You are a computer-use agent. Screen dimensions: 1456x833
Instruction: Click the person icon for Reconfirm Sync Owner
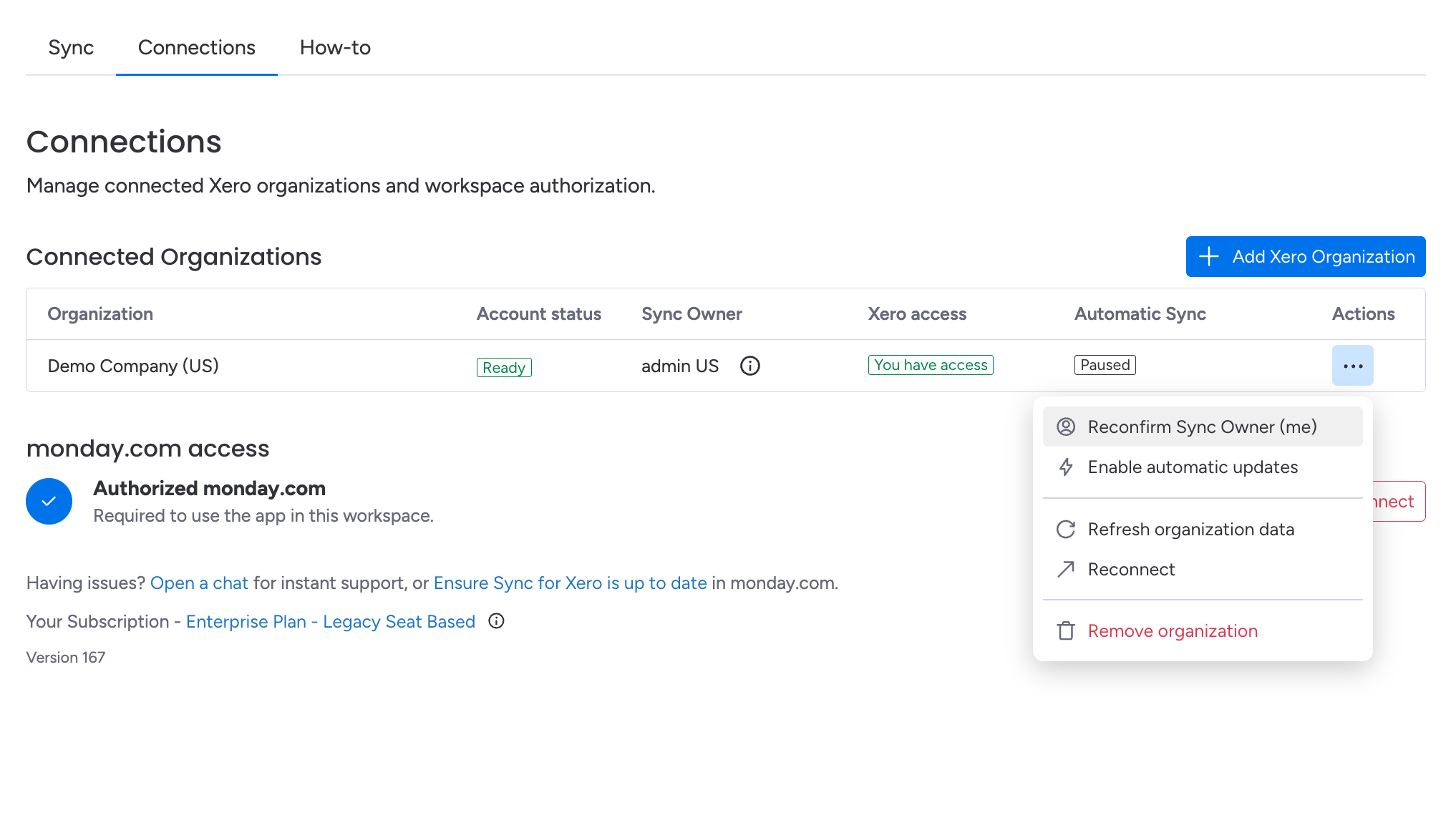(1066, 427)
